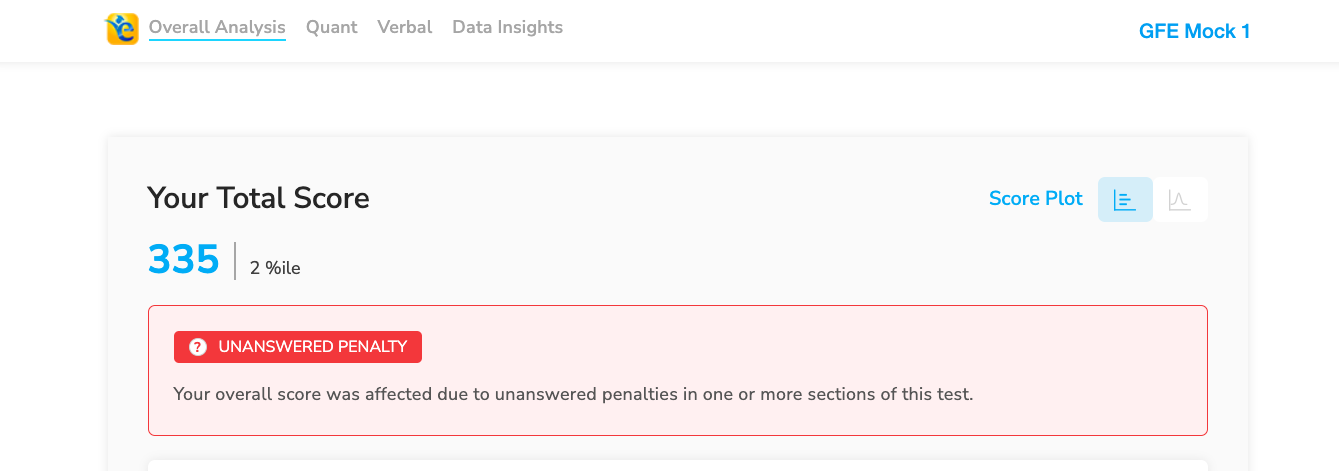Viewport: 1339px width, 471px height.
Task: Click the white card below the penalty alert
Action: pyautogui.click(x=677, y=465)
